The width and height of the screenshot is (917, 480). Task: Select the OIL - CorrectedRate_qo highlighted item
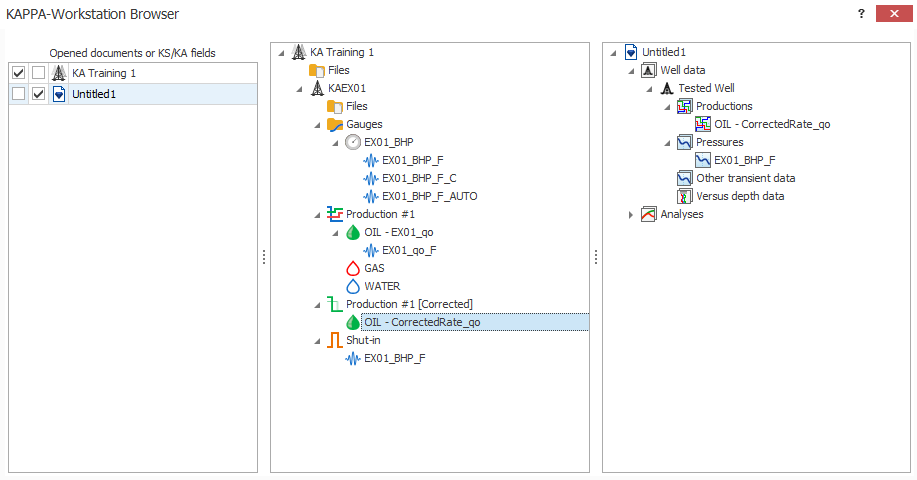click(422, 322)
